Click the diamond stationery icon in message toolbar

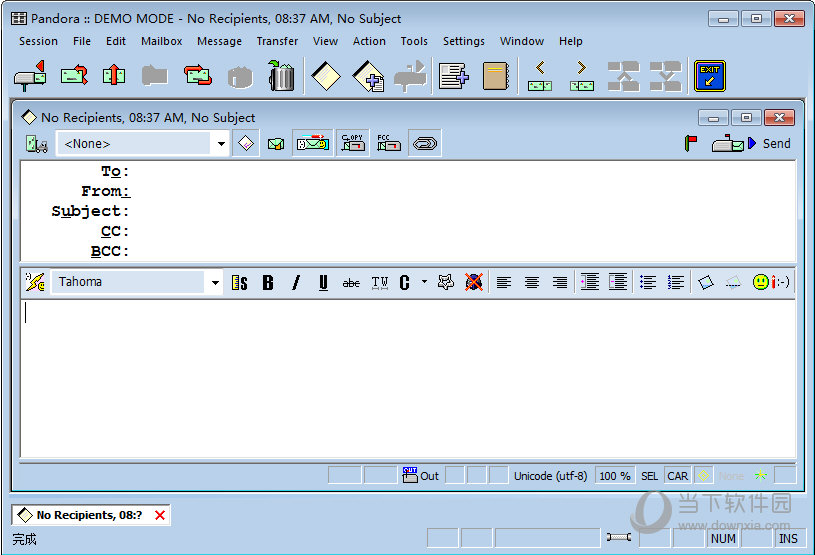tap(246, 143)
